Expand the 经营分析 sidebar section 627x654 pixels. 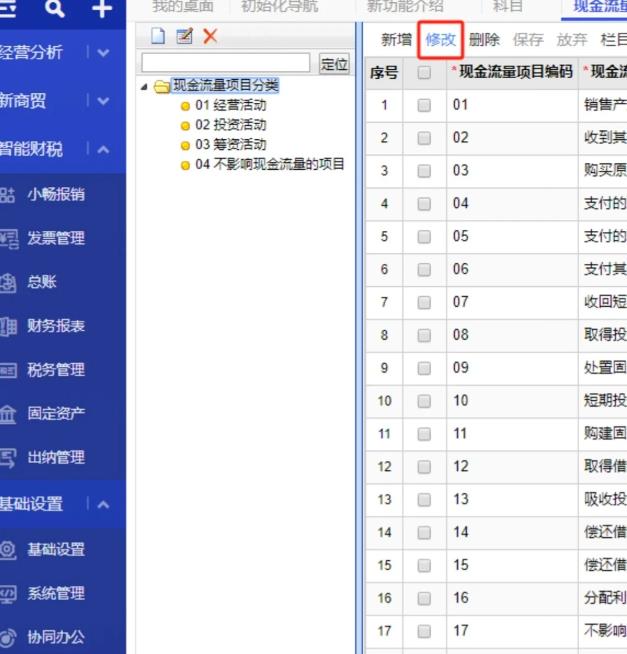[104, 52]
